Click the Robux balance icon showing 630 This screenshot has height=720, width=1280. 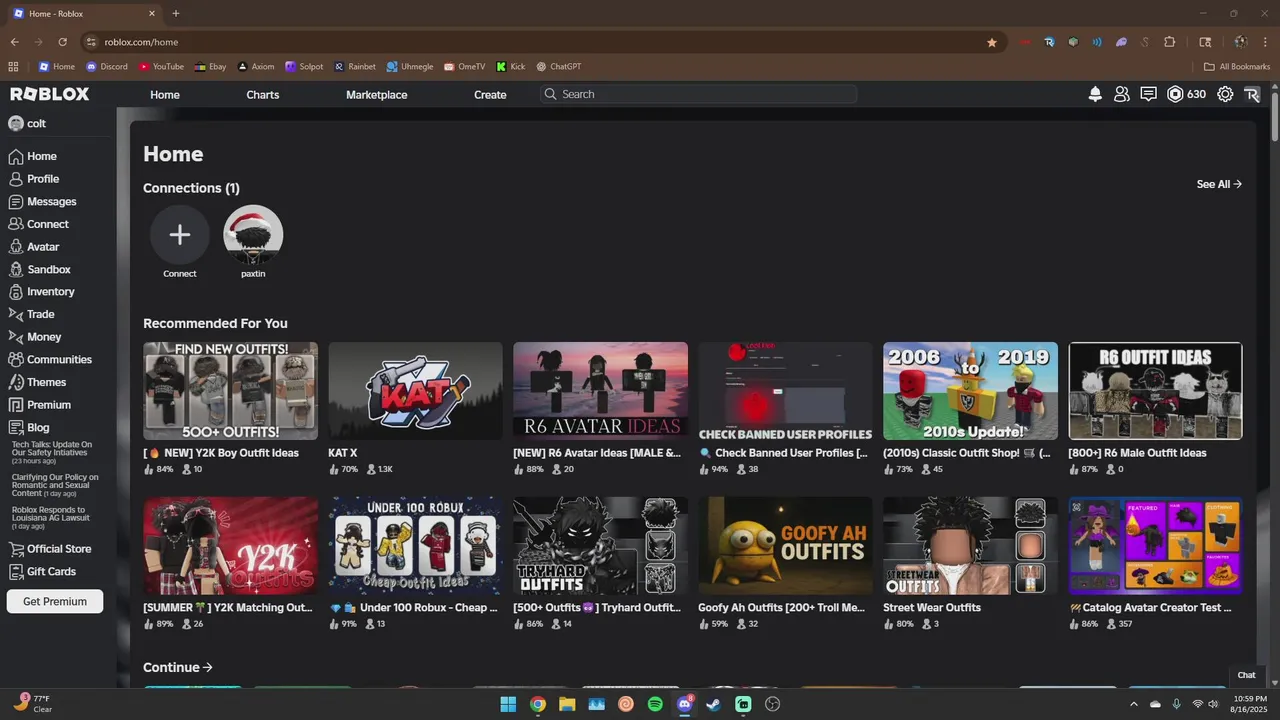(x=1175, y=94)
